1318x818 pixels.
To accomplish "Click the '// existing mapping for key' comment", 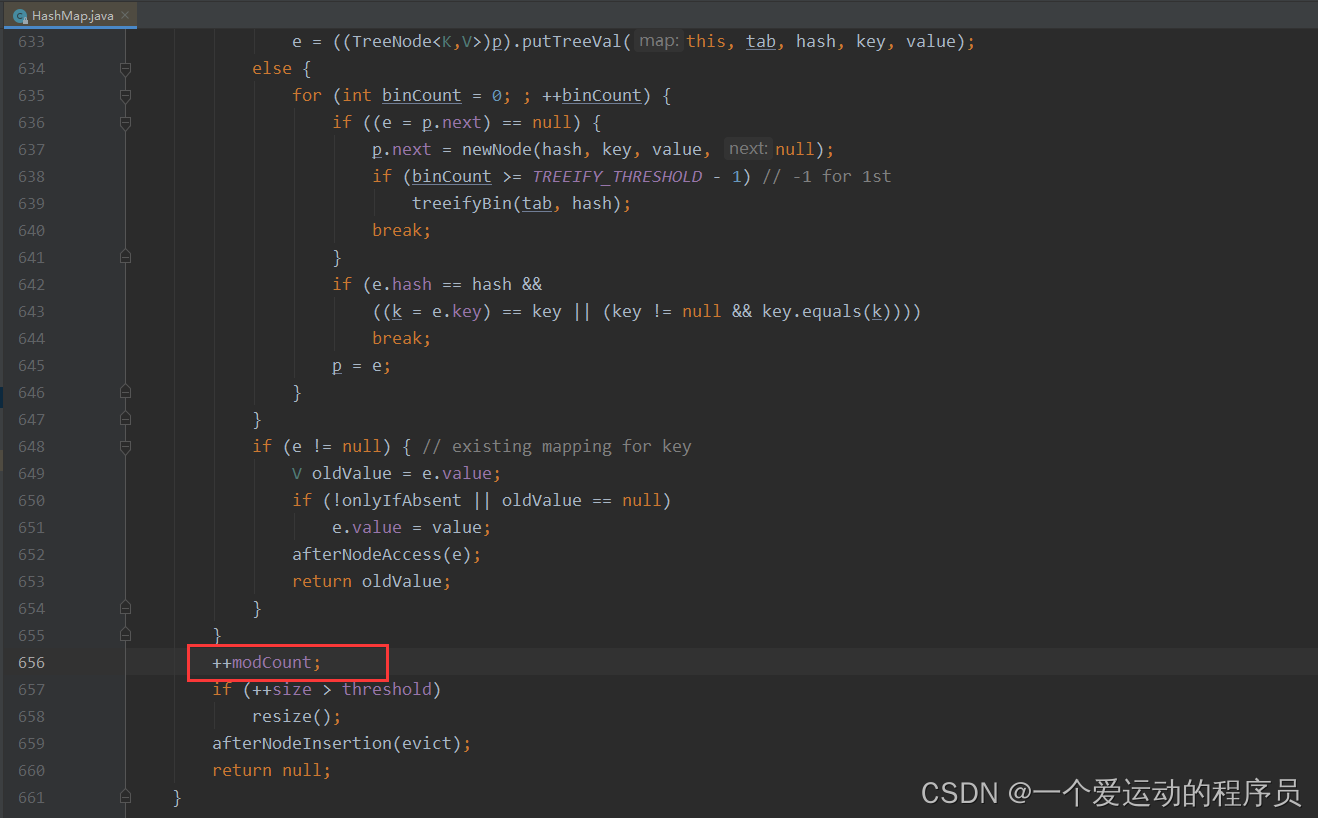I will click(x=557, y=446).
